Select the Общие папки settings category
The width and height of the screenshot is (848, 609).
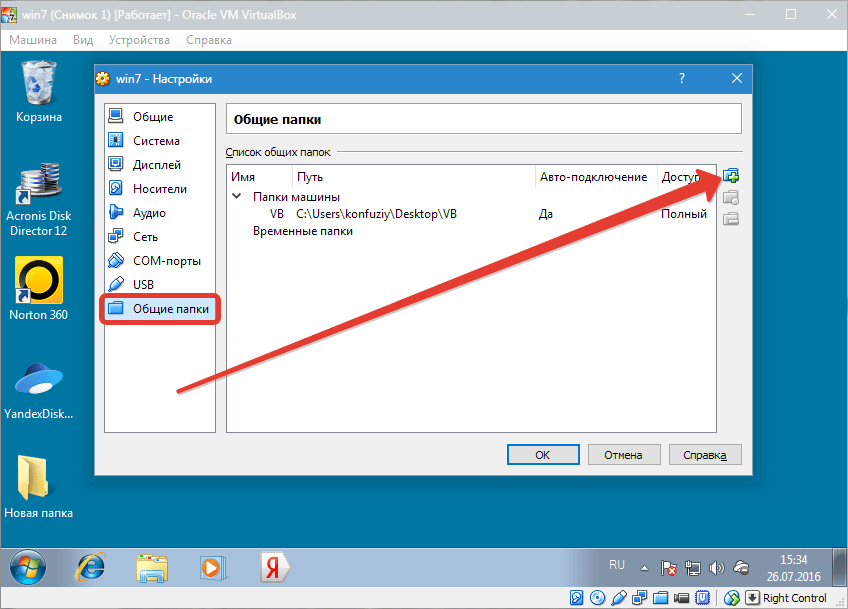160,309
